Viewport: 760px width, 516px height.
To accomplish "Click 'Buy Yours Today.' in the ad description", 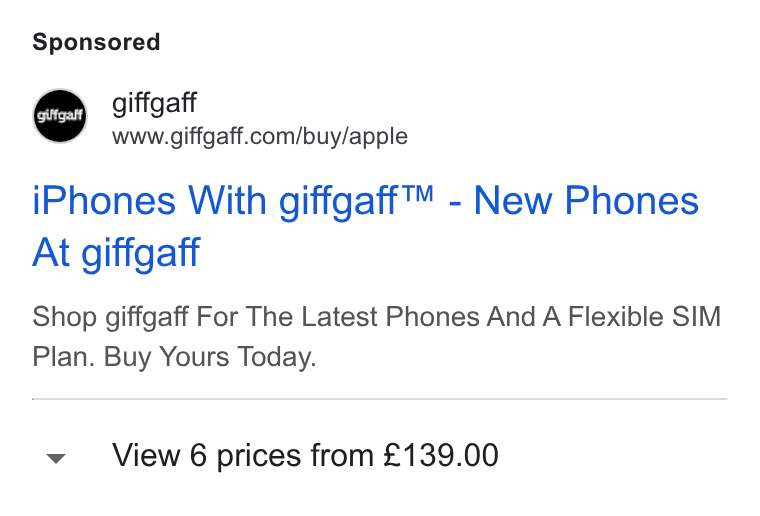I will click(x=210, y=358).
